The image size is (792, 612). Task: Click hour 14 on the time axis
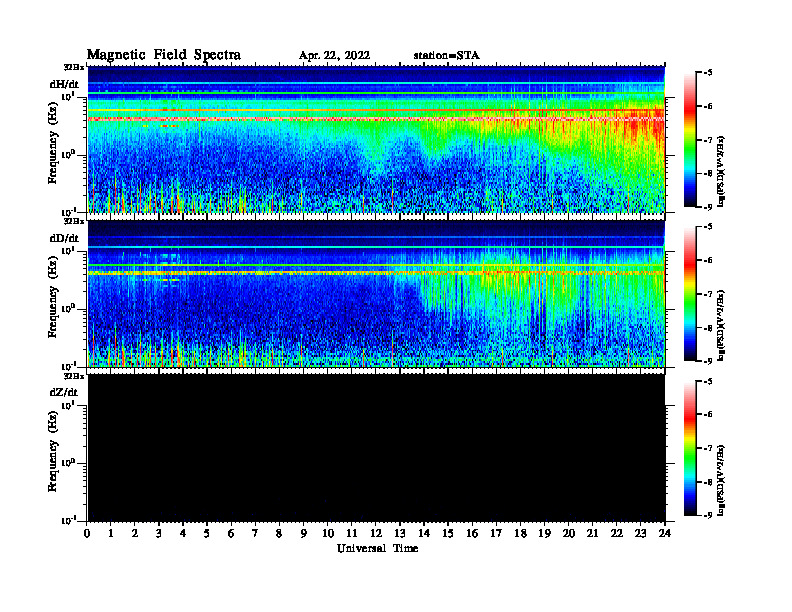[x=424, y=533]
